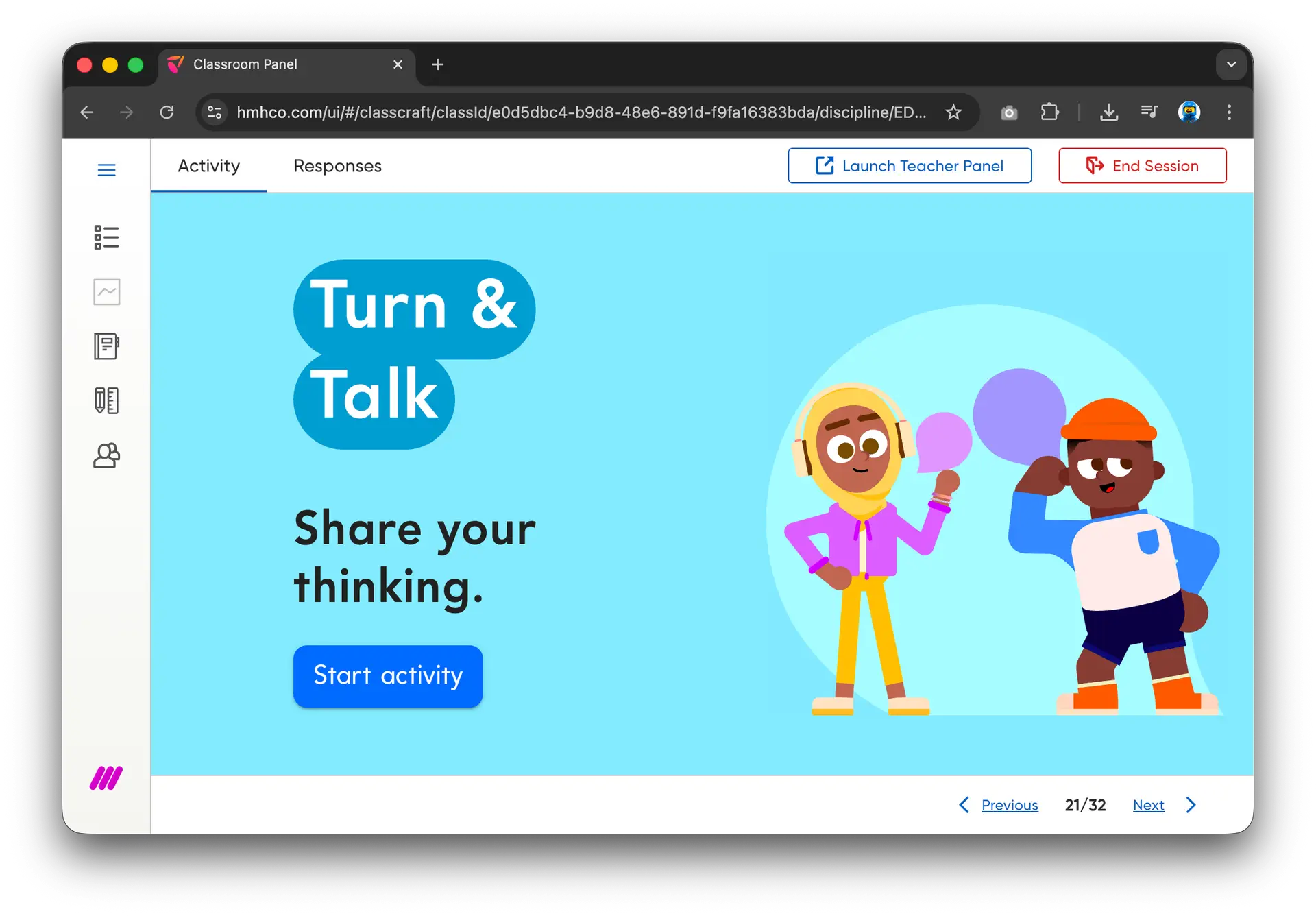Image resolution: width=1316 pixels, height=916 pixels.
Task: Open browser extensions puzzle icon
Action: pyautogui.click(x=1049, y=112)
